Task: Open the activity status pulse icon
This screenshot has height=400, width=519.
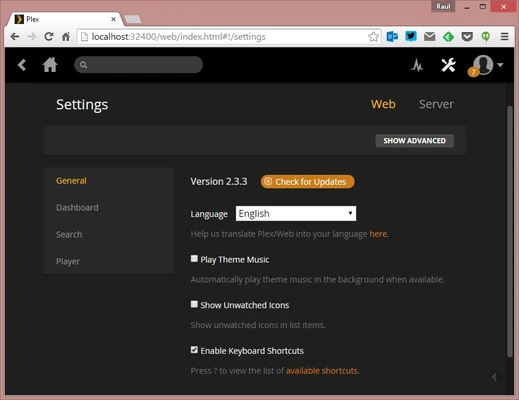Action: (417, 65)
